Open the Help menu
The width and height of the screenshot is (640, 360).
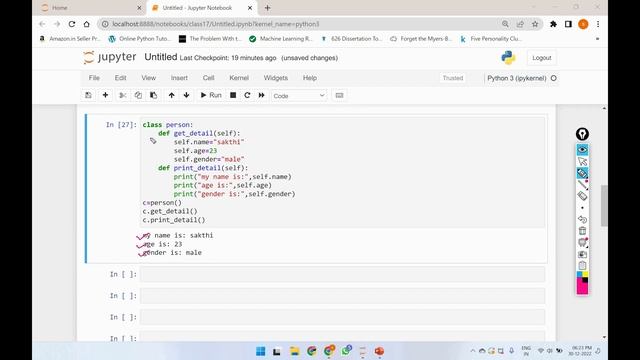310,78
